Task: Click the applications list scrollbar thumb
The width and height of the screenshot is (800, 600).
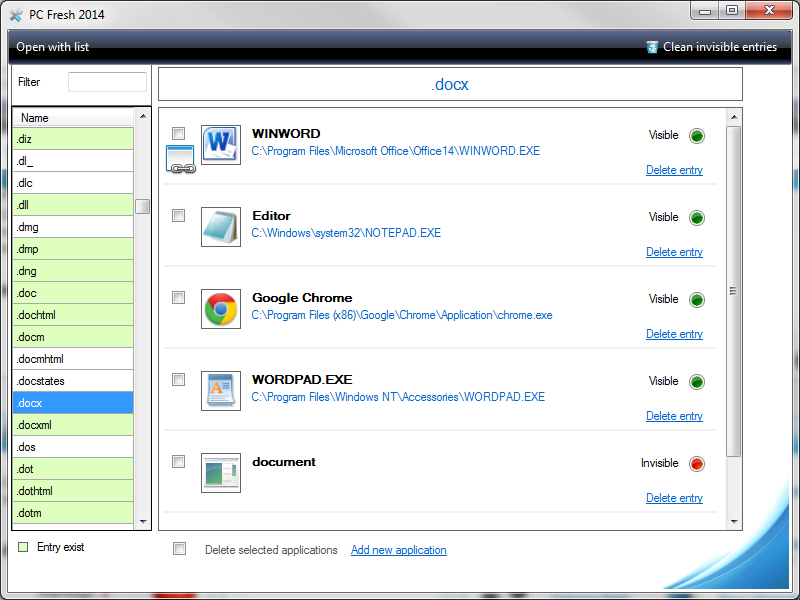Action: click(x=734, y=291)
